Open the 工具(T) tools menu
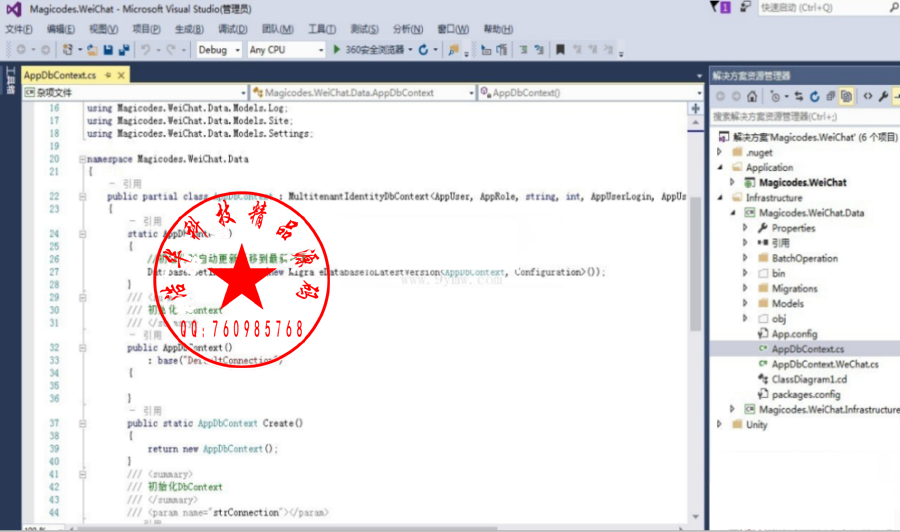 point(321,29)
